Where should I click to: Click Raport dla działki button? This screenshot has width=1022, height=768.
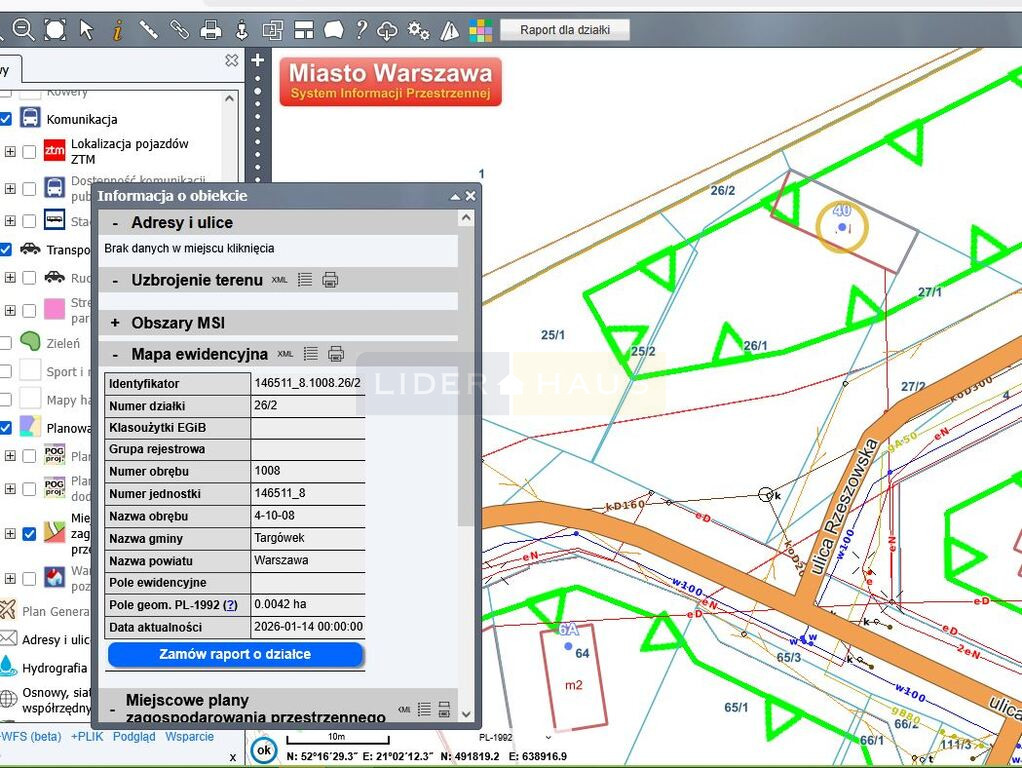coord(564,30)
